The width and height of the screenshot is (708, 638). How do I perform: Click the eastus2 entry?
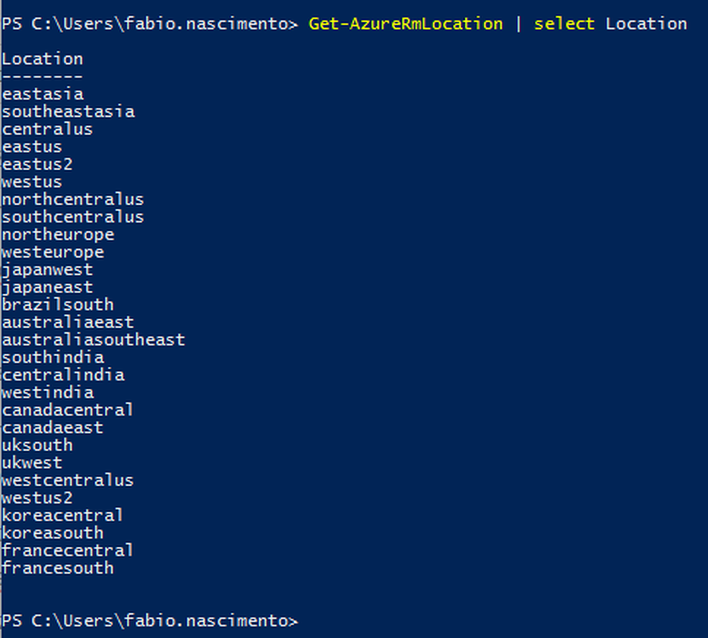(37, 164)
